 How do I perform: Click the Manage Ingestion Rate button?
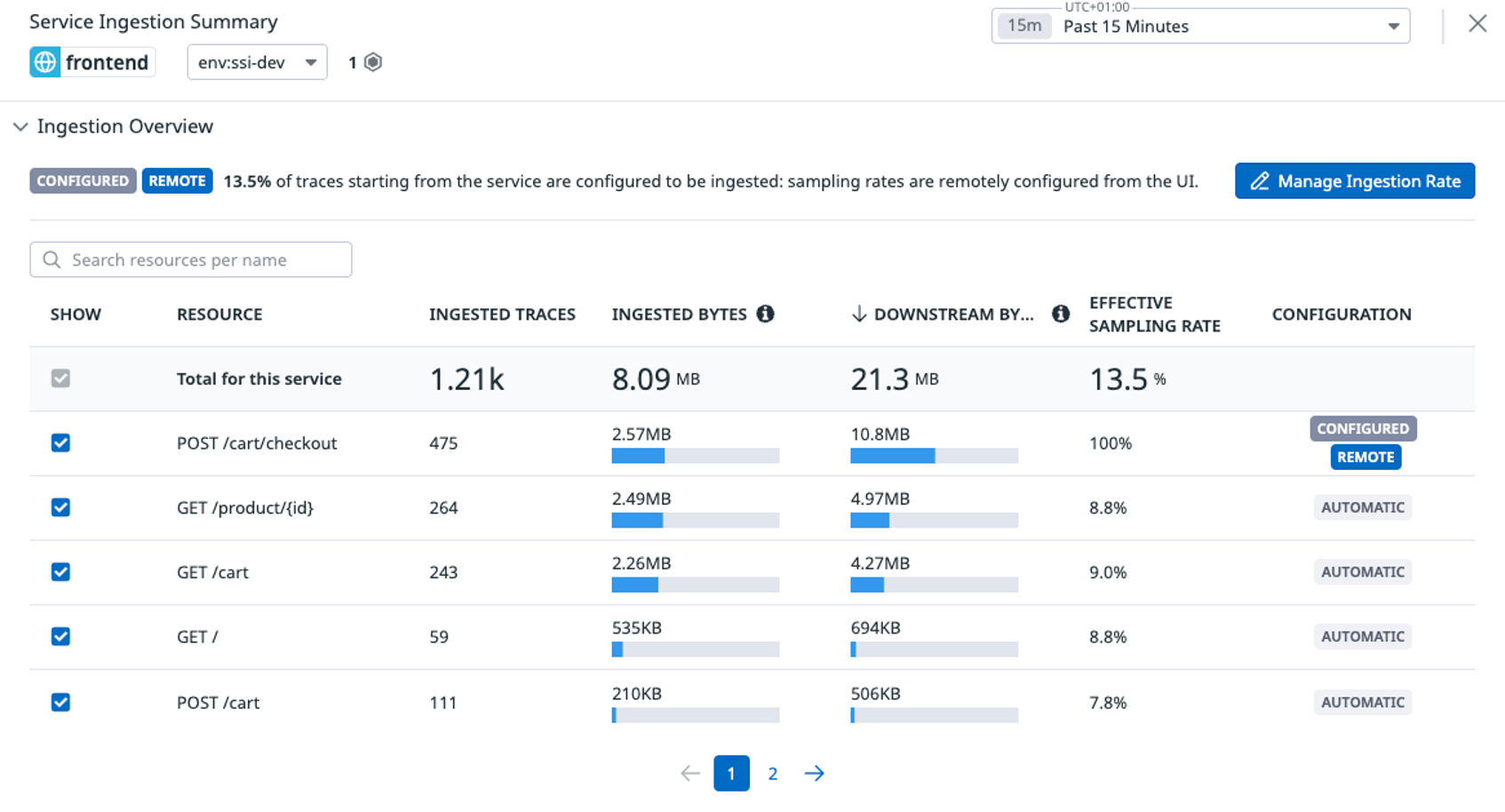pyautogui.click(x=1354, y=181)
